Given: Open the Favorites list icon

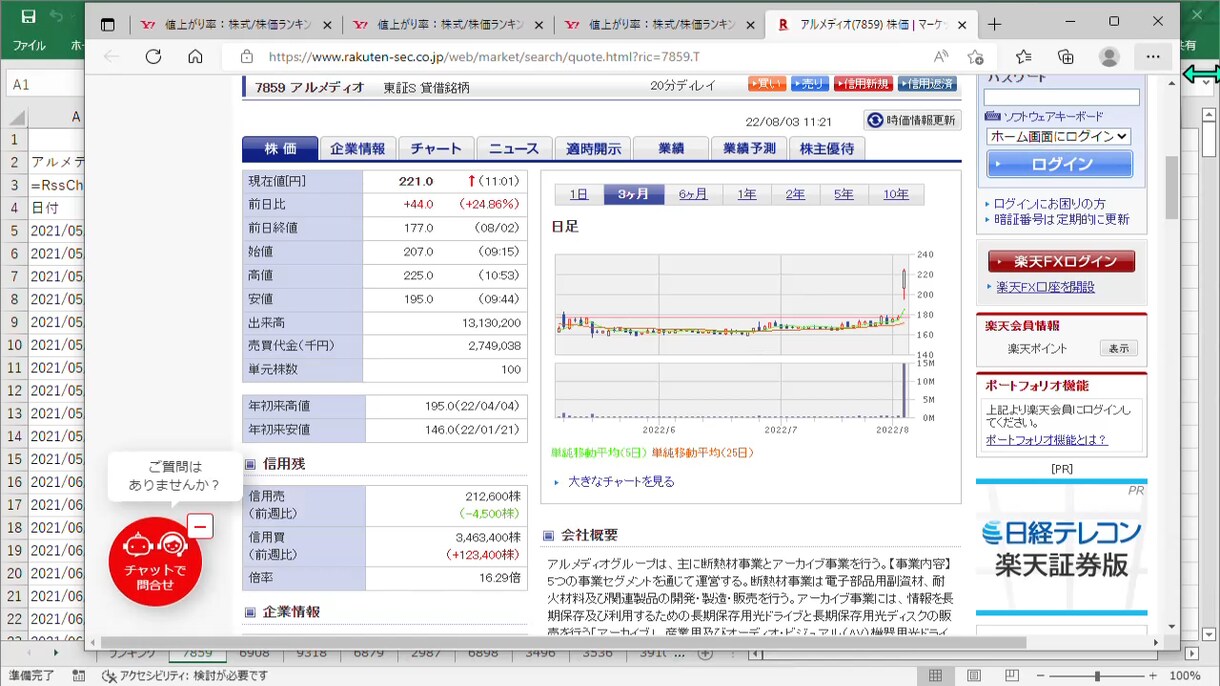Looking at the screenshot, I should [x=1024, y=57].
